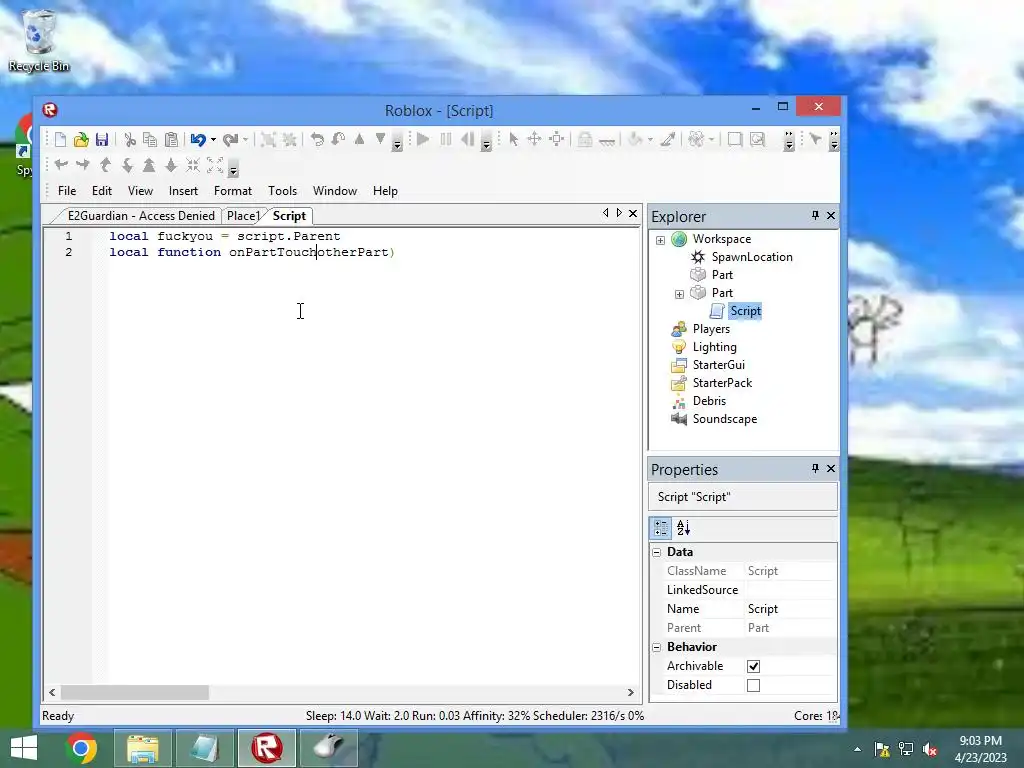Click the Dropper tool icon
This screenshot has height=768, width=1024.
click(x=667, y=139)
